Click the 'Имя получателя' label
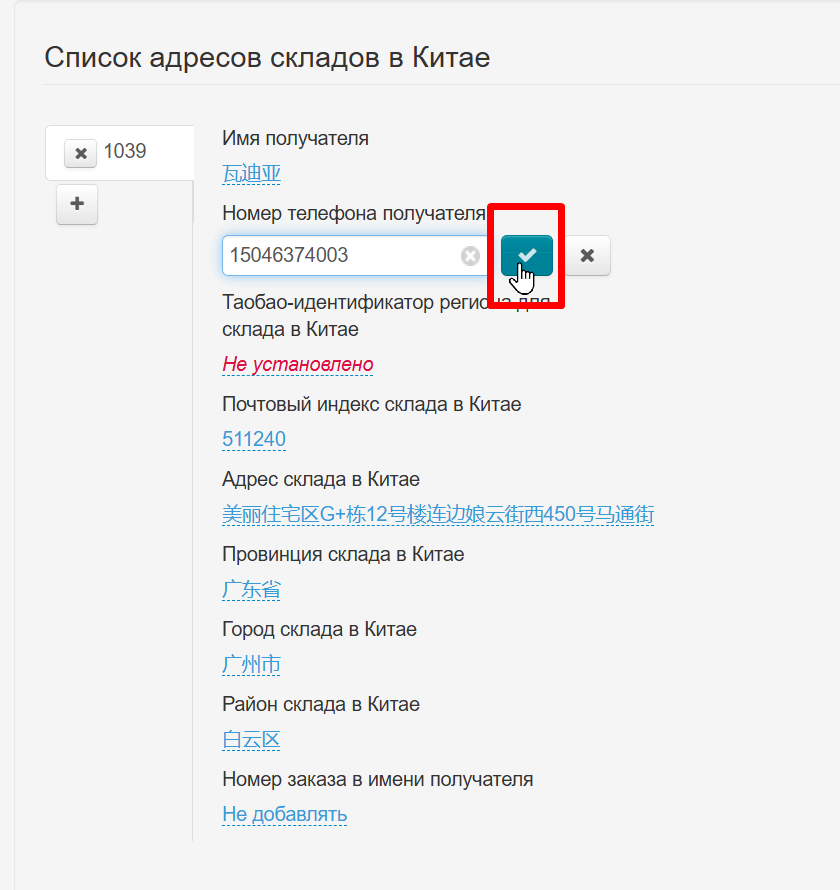Viewport: 840px width, 890px height. click(x=295, y=138)
